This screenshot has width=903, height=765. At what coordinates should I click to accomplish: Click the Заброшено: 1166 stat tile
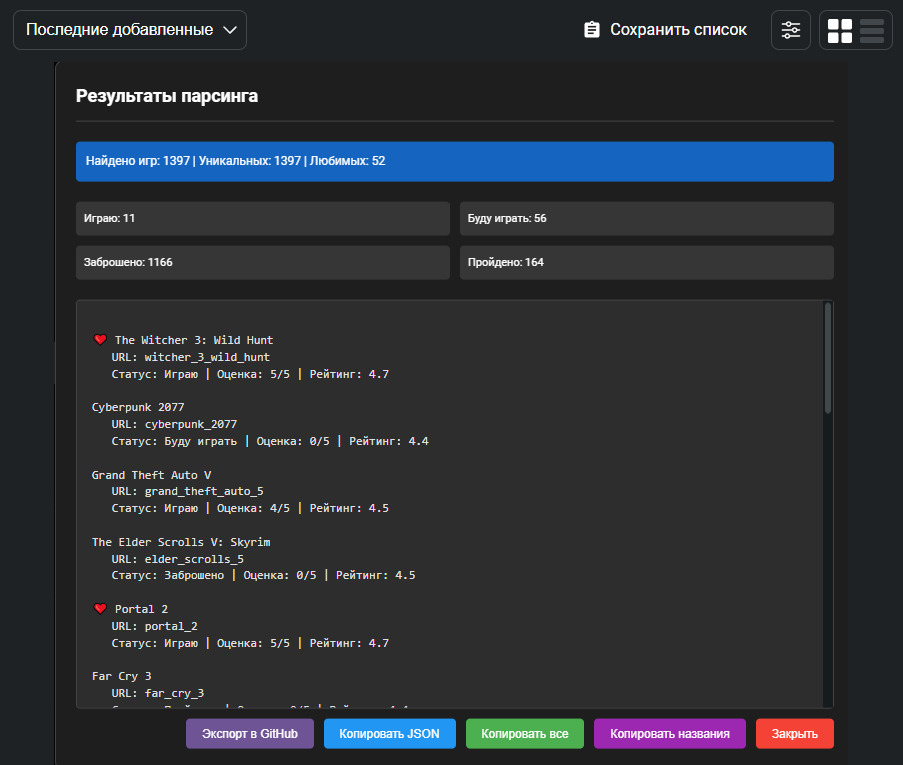pyautogui.click(x=262, y=262)
